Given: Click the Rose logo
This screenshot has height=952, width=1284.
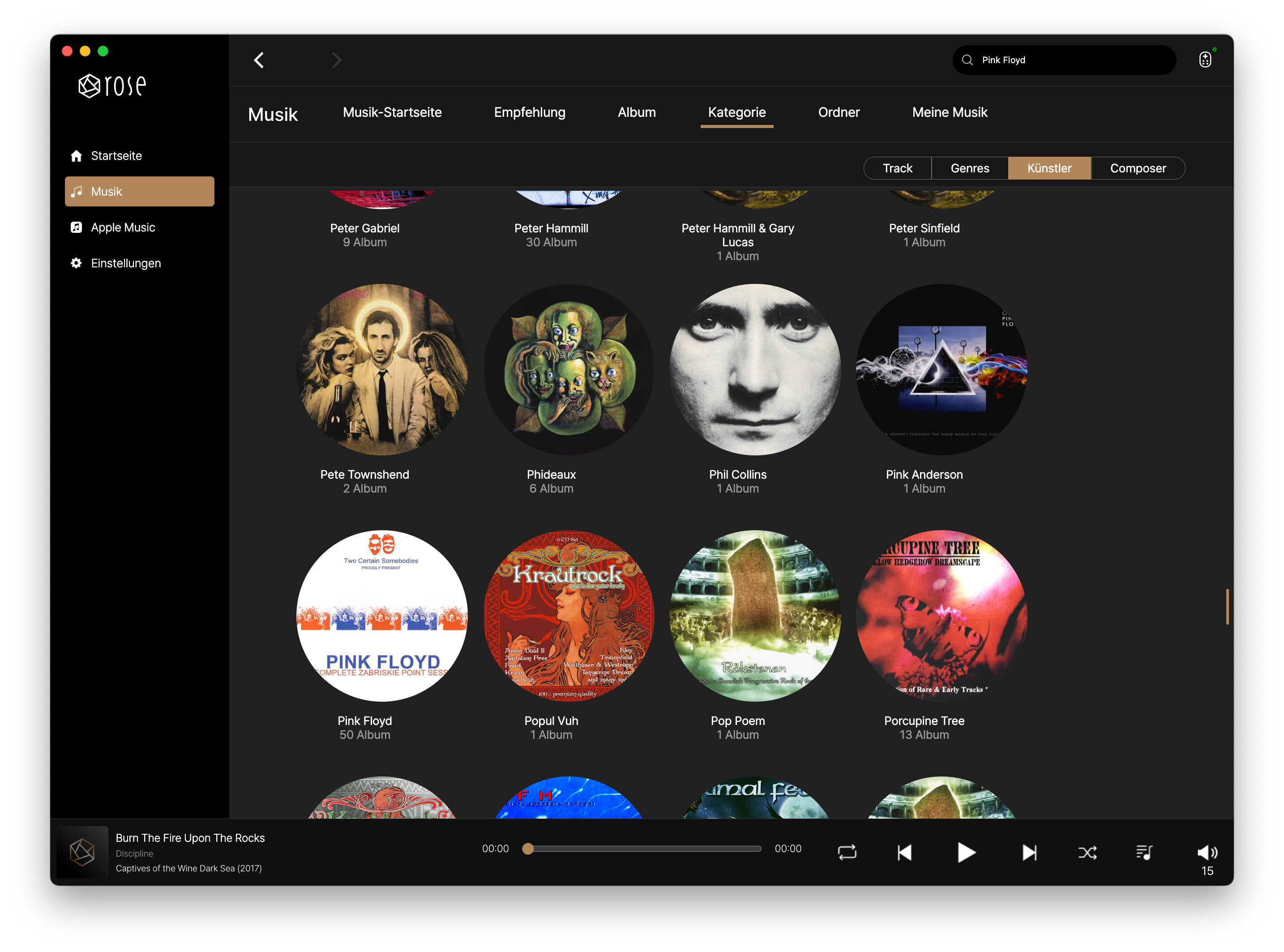Looking at the screenshot, I should [x=112, y=86].
